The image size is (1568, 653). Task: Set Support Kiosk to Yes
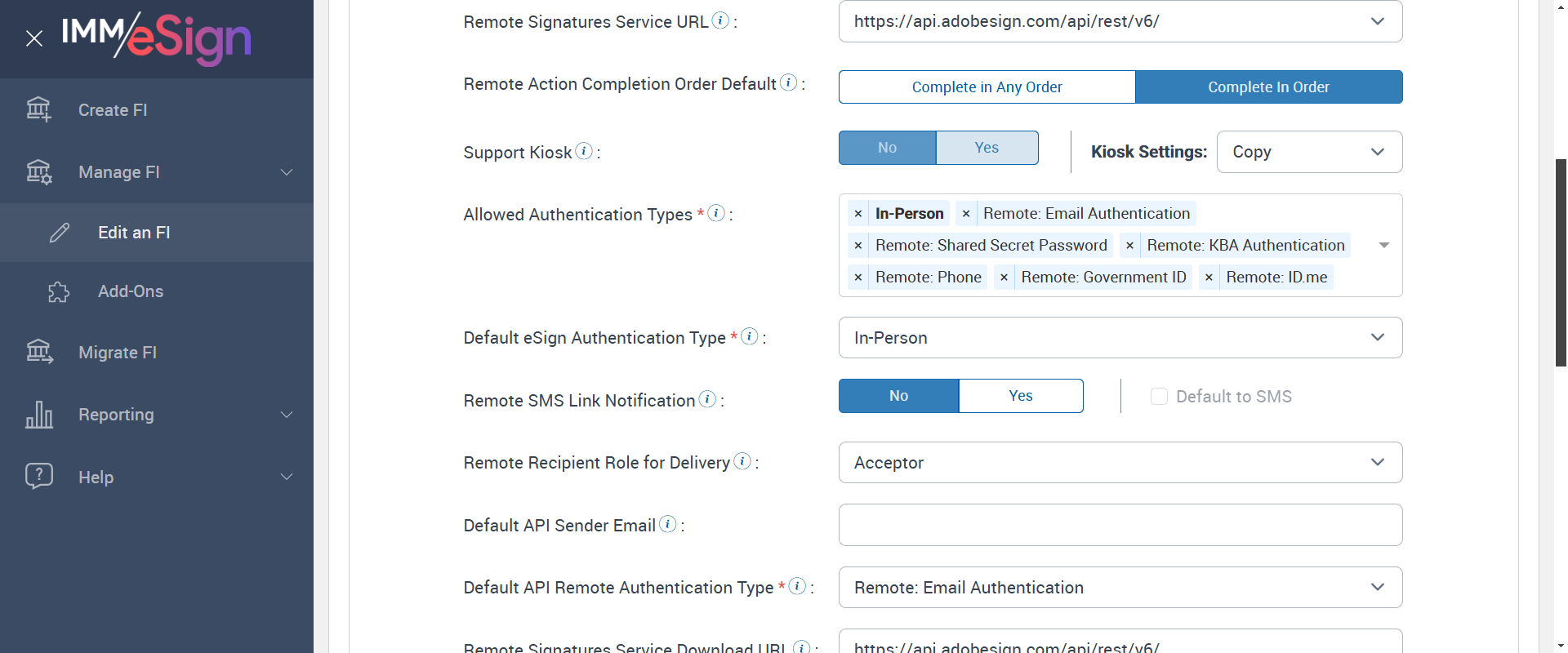[x=987, y=148]
